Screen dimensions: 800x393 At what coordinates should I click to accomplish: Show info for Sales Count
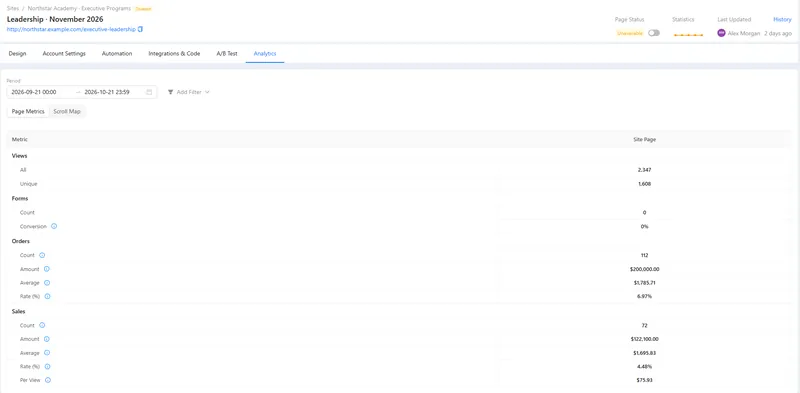point(42,325)
